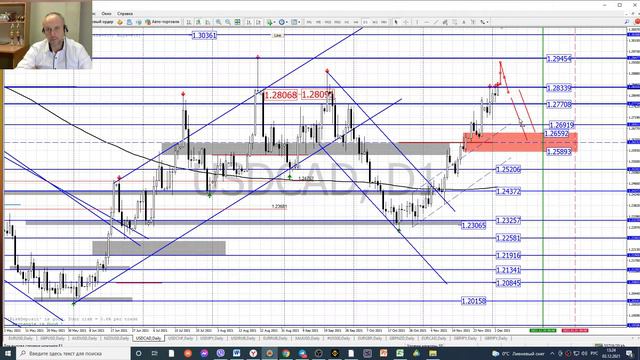Click the green date marker on time axis
This screenshot has width=640, height=360.
point(543,330)
